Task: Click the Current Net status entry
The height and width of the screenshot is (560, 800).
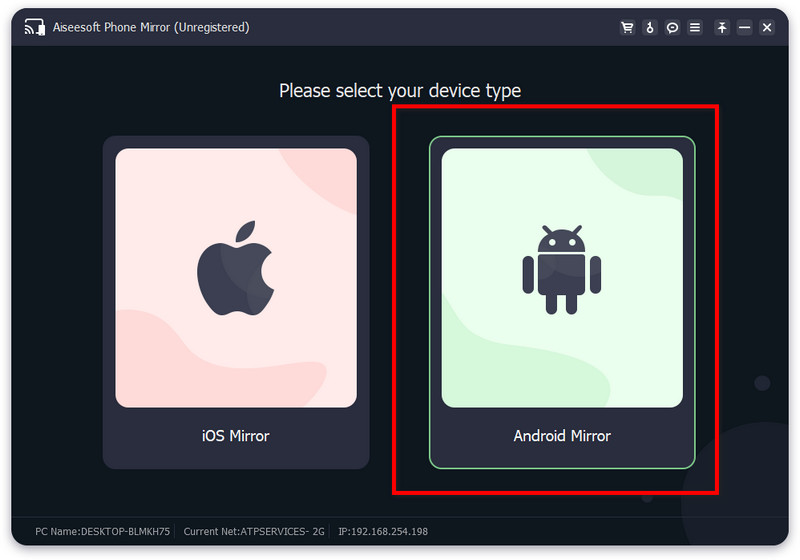Action: point(254,531)
